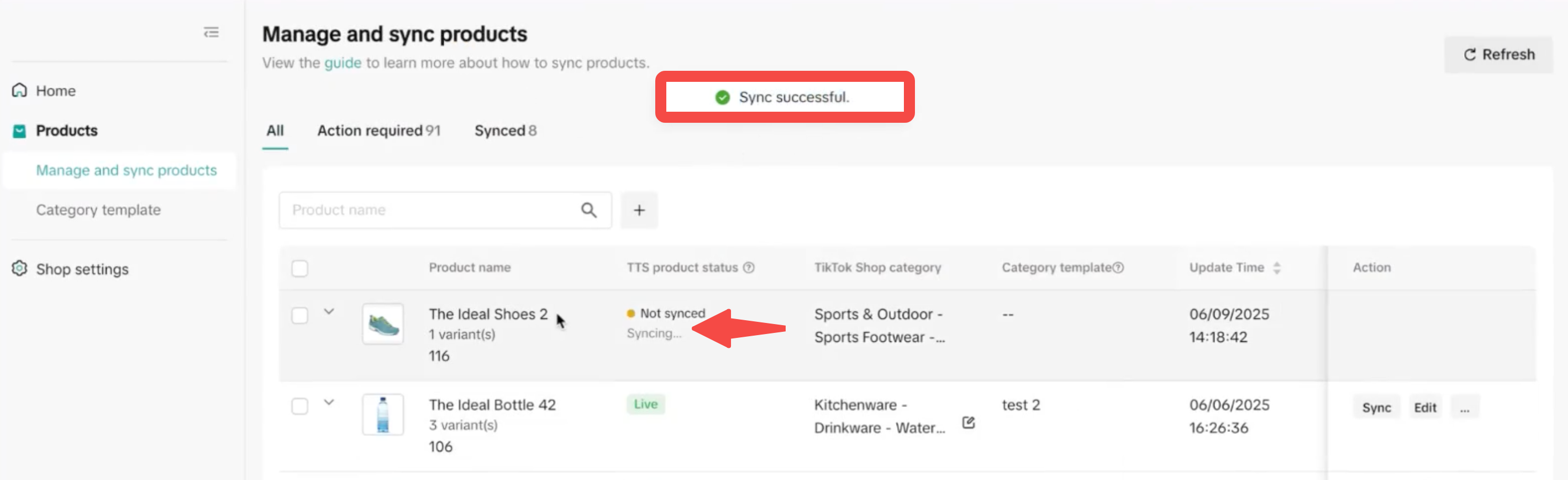Expand The Ideal Shoes 2 variants
The width and height of the screenshot is (1568, 480).
(x=329, y=311)
